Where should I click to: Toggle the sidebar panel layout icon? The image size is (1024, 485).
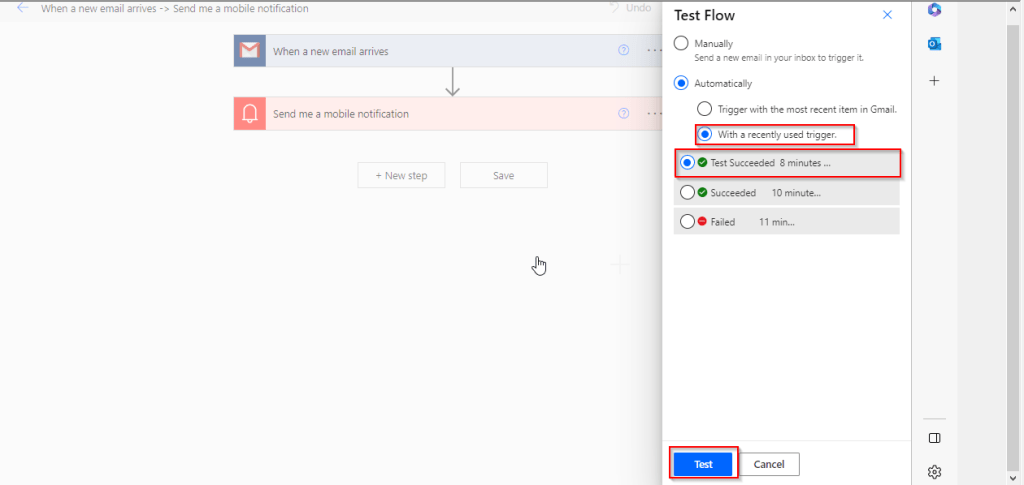934,438
